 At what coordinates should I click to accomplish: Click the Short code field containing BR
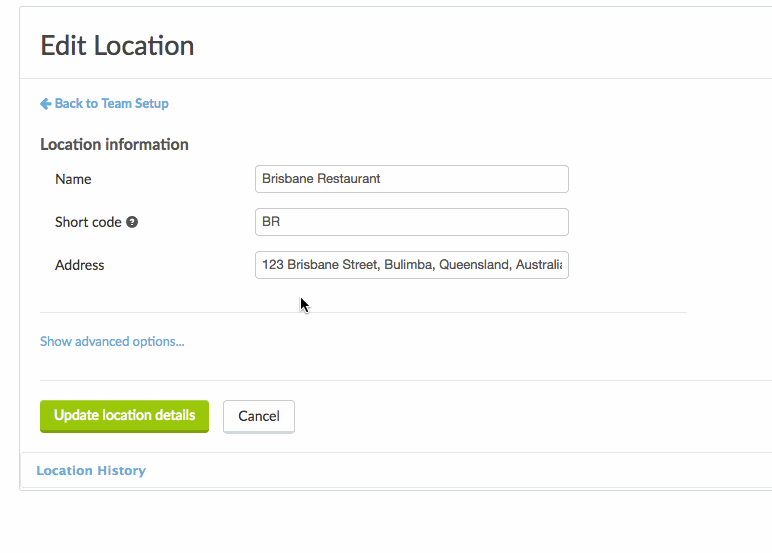point(412,222)
